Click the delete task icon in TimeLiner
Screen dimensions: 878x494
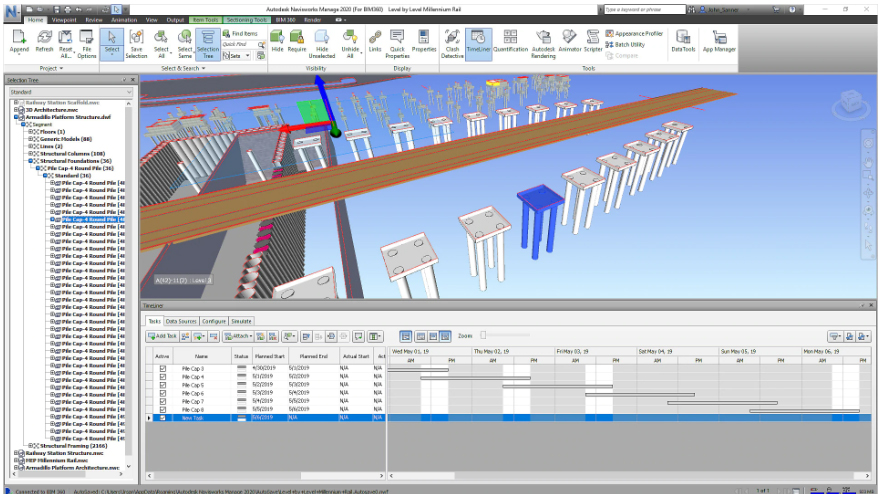[213, 336]
